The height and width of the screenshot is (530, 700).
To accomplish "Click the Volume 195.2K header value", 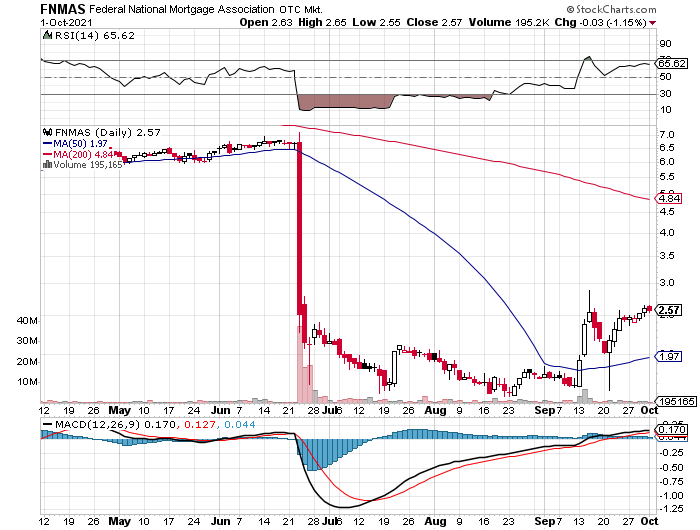I will coord(508,22).
